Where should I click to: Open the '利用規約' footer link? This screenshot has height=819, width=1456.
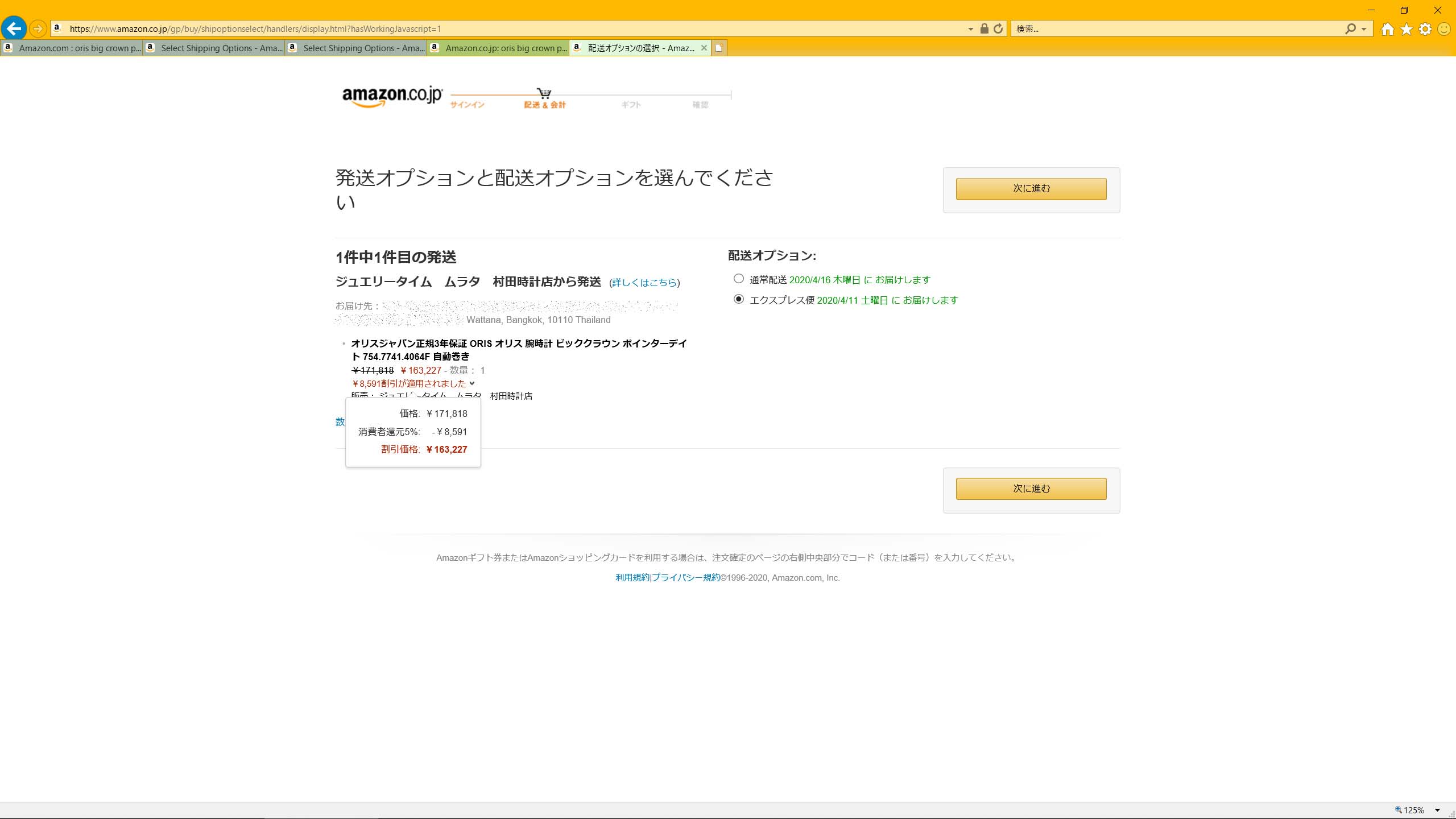coord(632,577)
